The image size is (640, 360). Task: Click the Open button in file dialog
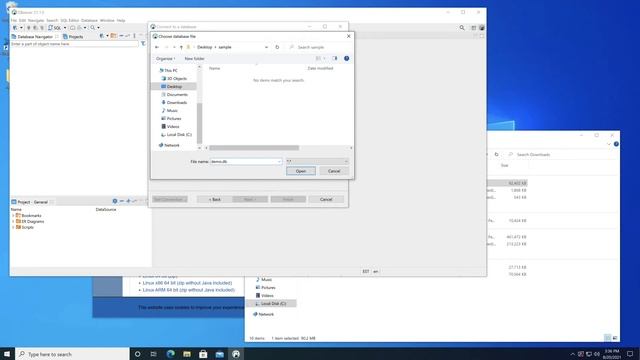(x=301, y=171)
